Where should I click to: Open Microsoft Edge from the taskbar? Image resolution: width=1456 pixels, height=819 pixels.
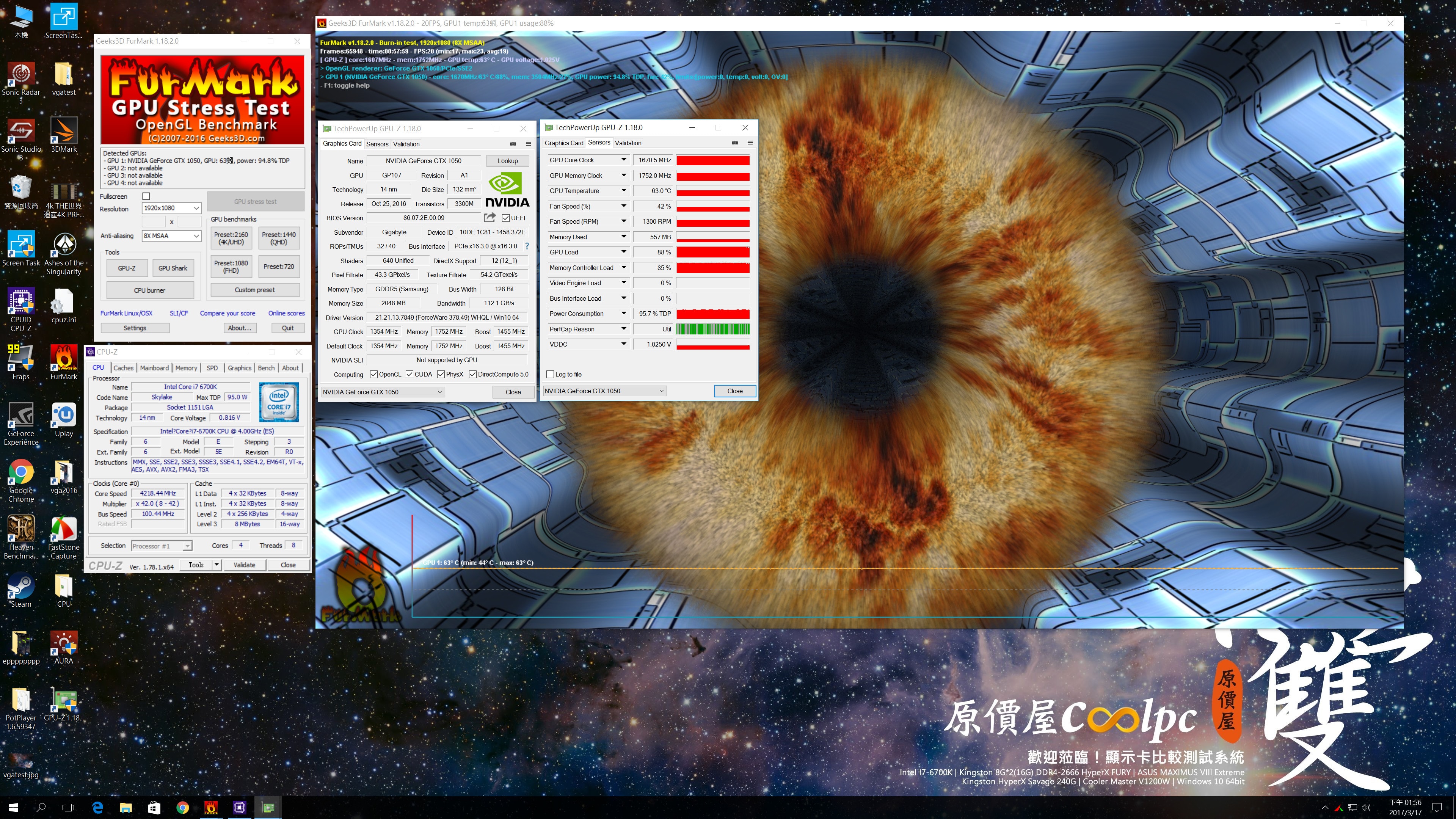click(97, 807)
